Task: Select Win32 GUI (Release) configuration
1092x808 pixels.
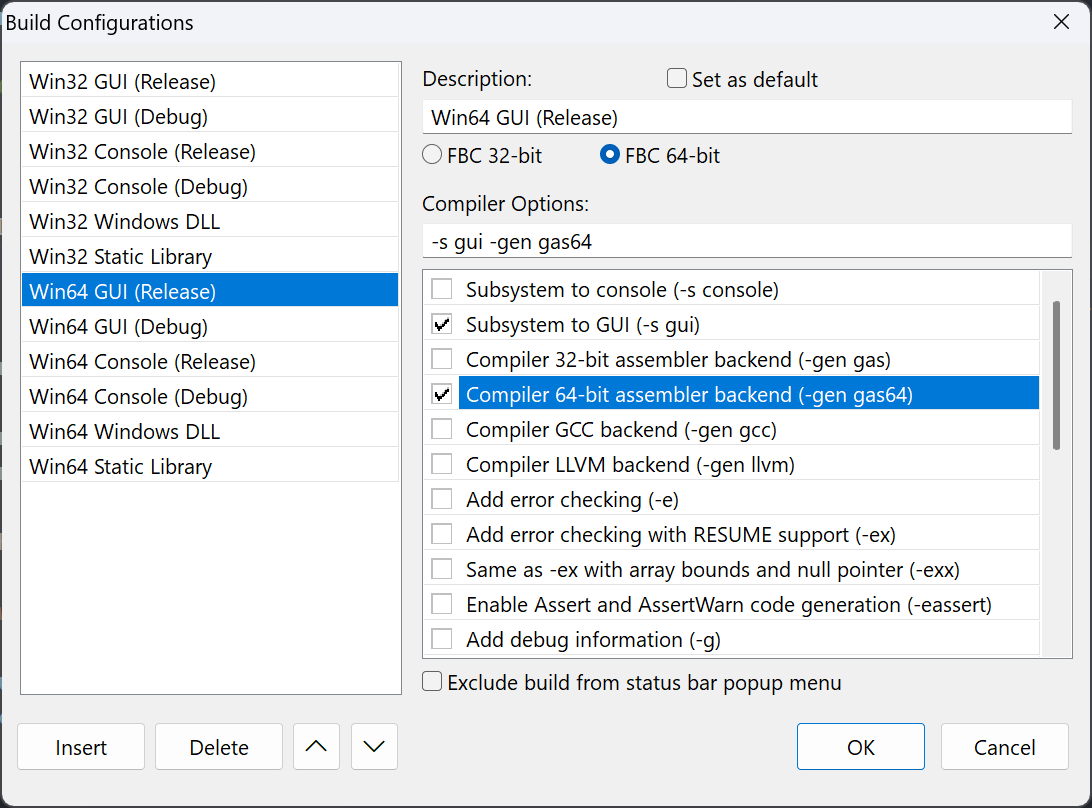Action: 210,81
